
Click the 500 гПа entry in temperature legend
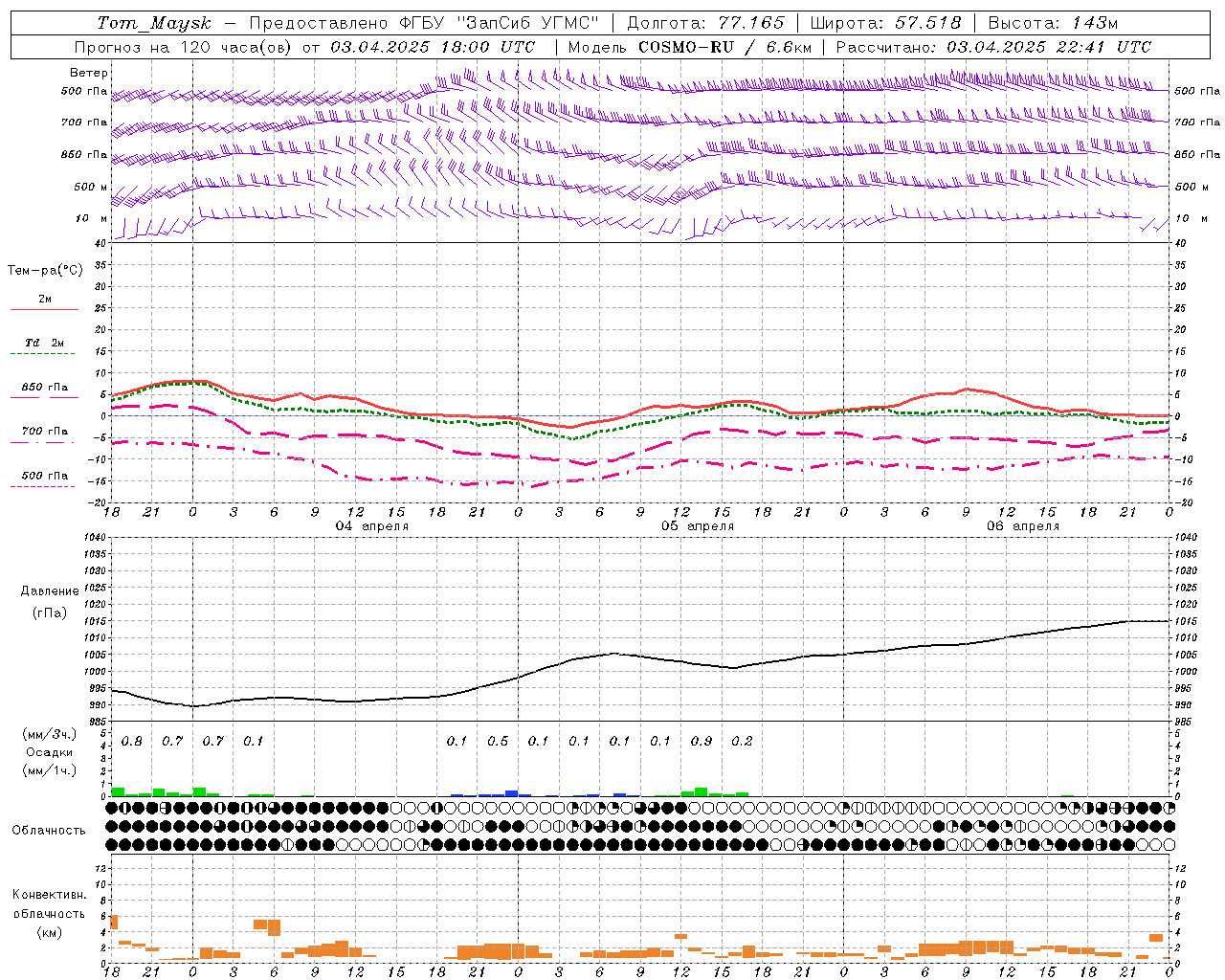[44, 476]
